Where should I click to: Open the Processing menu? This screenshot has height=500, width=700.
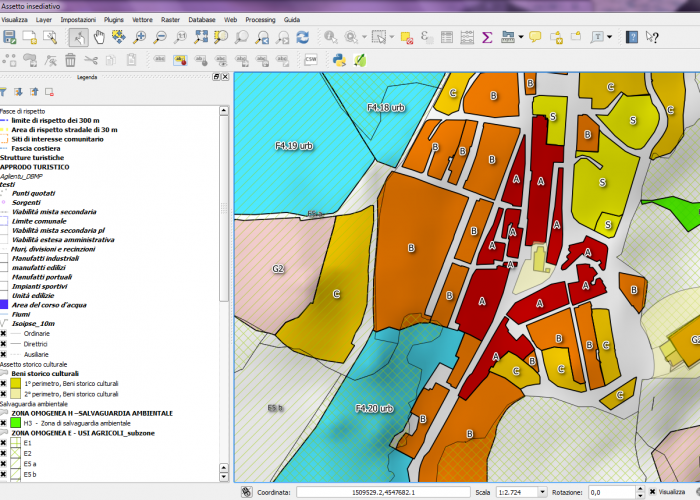(260, 20)
